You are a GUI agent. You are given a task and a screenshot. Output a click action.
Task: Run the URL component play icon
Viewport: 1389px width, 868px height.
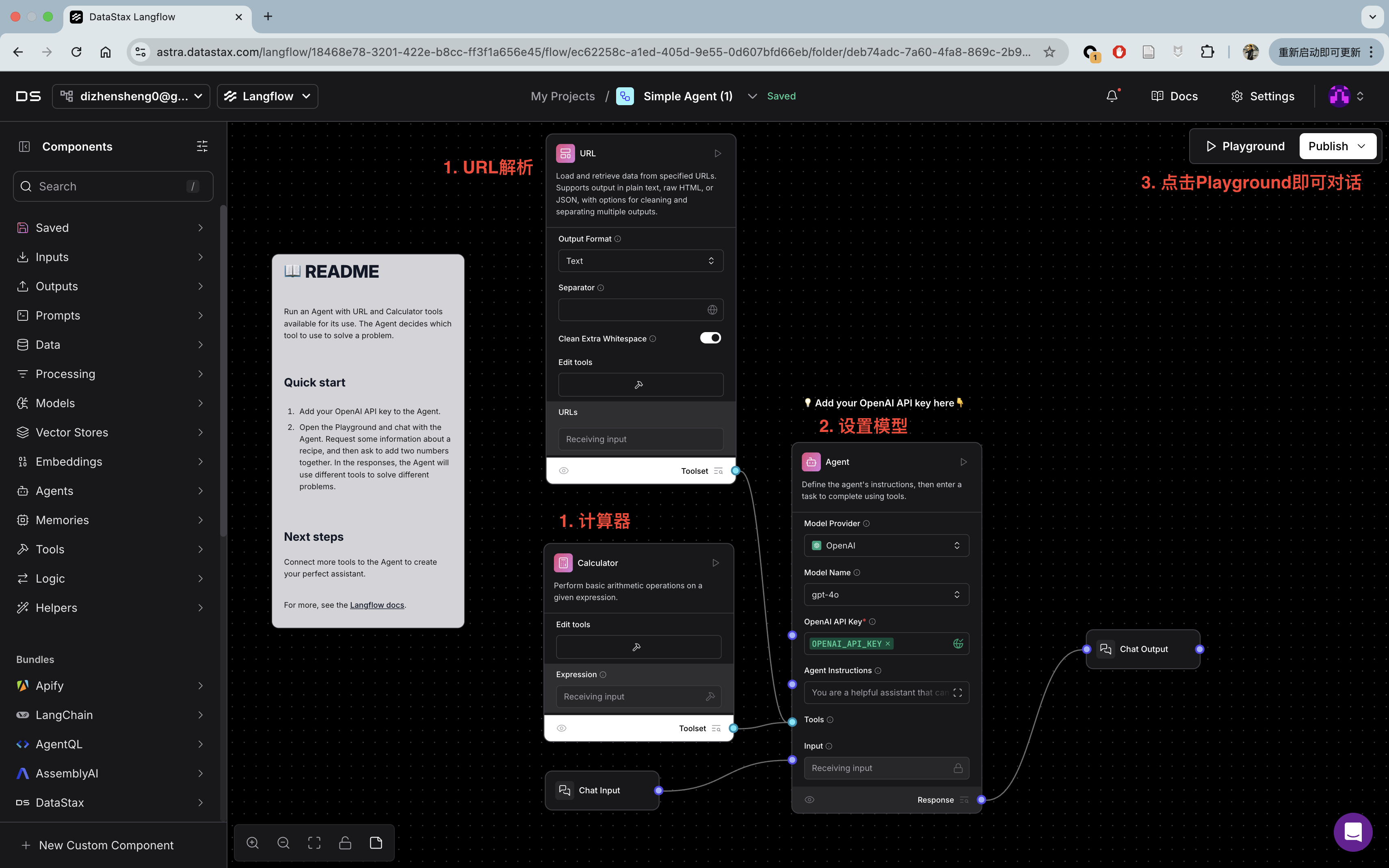717,153
